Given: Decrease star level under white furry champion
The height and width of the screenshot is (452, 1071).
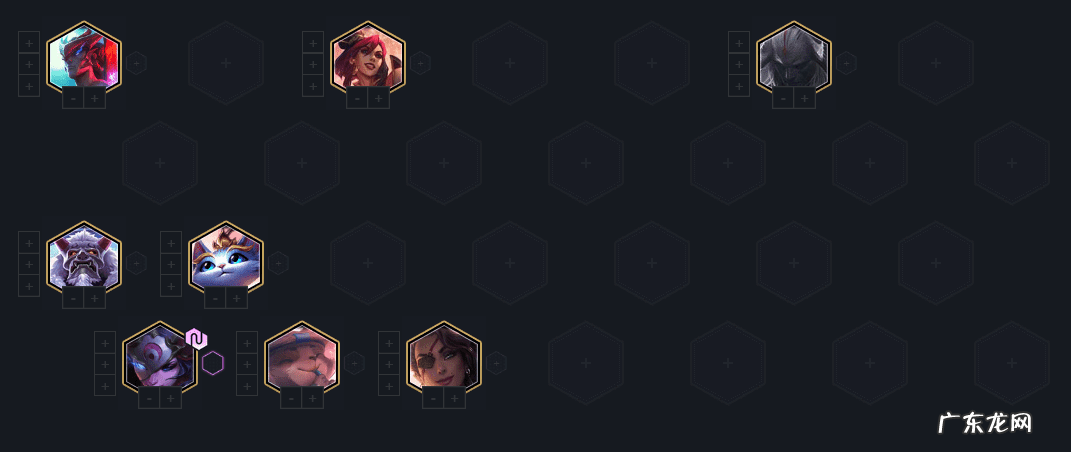Looking at the screenshot, I should 73,298.
